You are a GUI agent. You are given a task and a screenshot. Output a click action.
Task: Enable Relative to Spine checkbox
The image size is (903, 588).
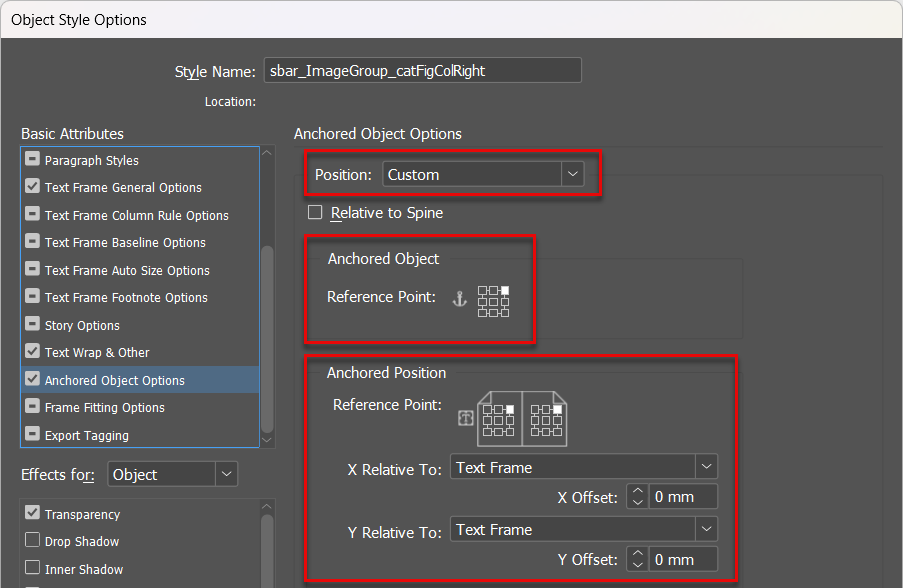tap(315, 213)
